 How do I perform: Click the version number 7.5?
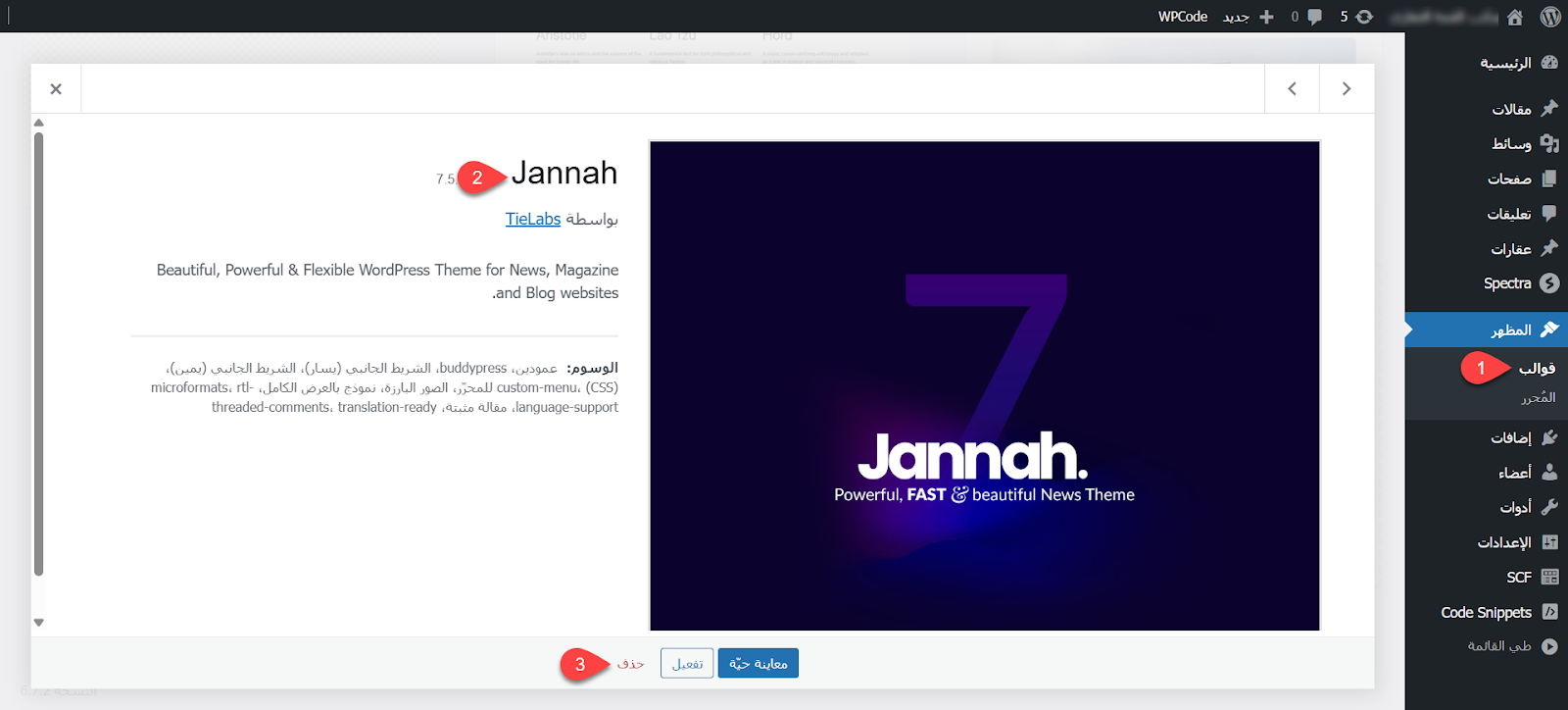445,179
